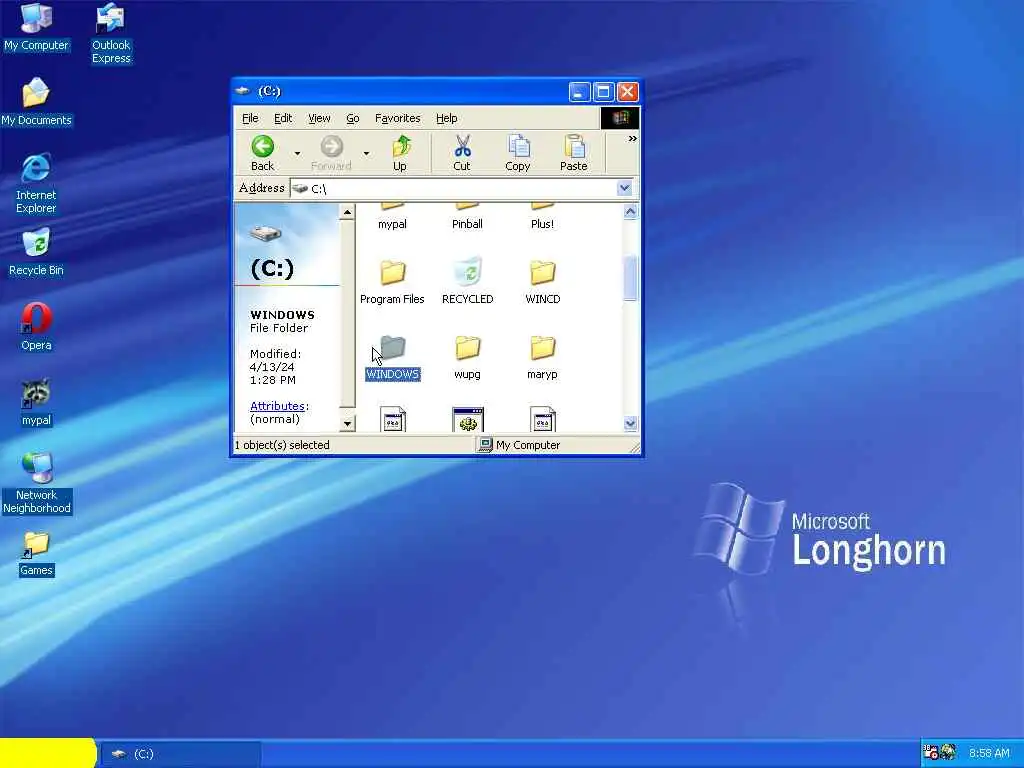Click the (C:) taskbar button
Image resolution: width=1024 pixels, height=768 pixels.
click(x=181, y=754)
